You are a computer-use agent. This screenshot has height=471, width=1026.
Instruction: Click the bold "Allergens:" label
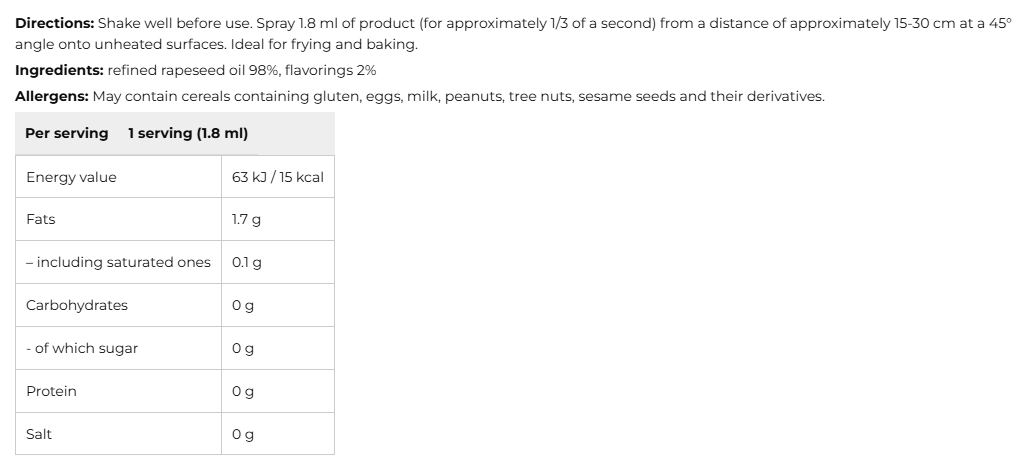click(x=52, y=97)
